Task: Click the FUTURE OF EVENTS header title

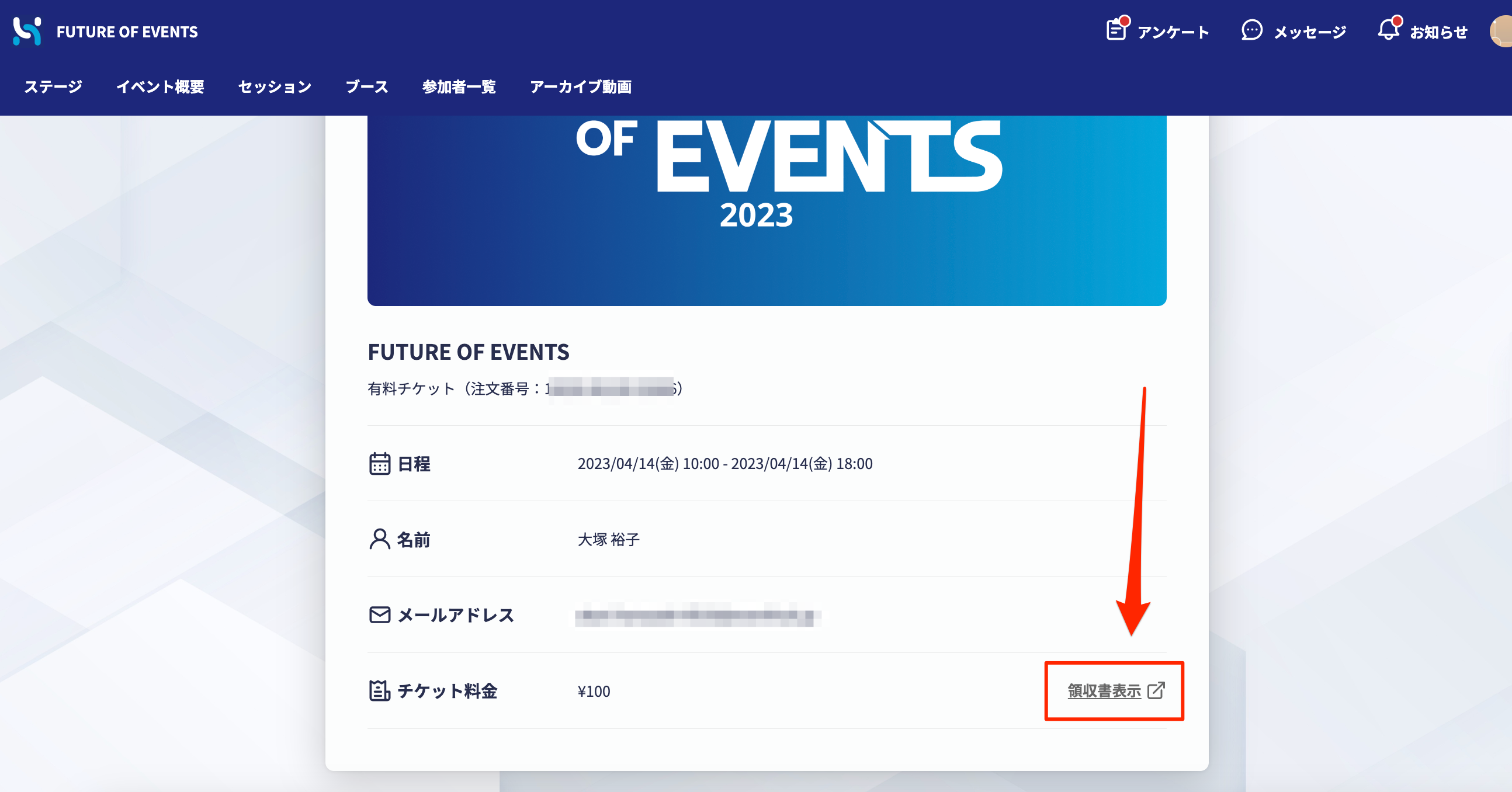Action: pos(127,32)
